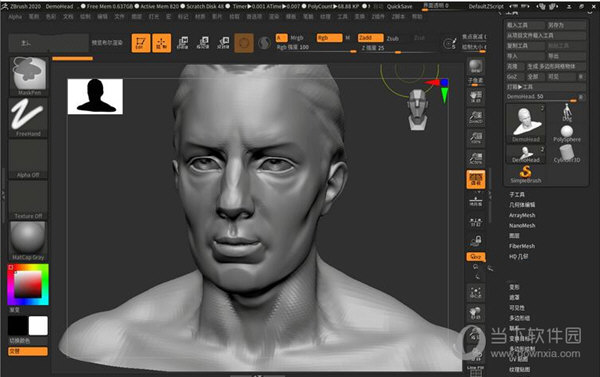Screen dimensions: 600x377
Task: Toggle the orange Edit mode button
Action: point(141,43)
